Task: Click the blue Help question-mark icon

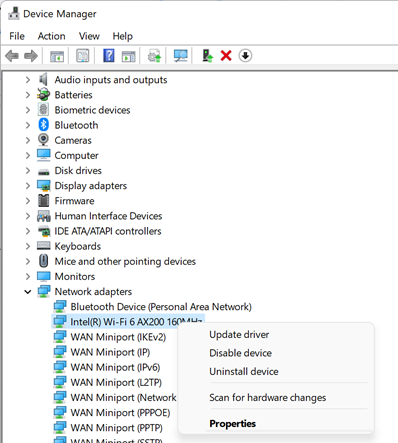Action: tap(109, 56)
